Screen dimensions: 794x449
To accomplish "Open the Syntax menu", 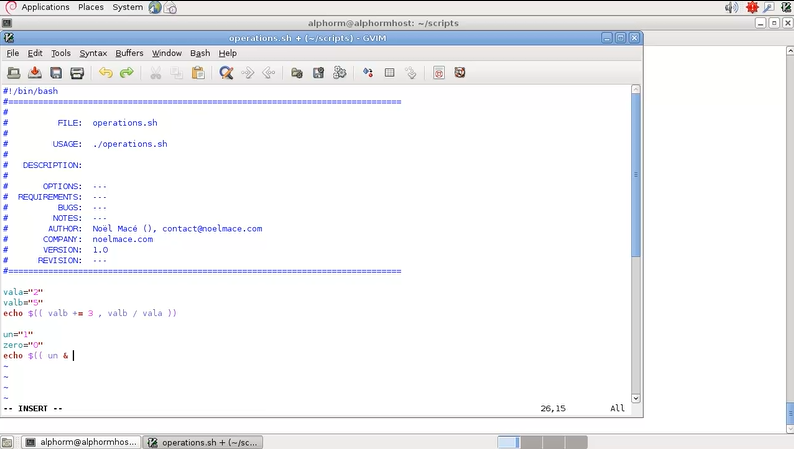I will (x=93, y=53).
